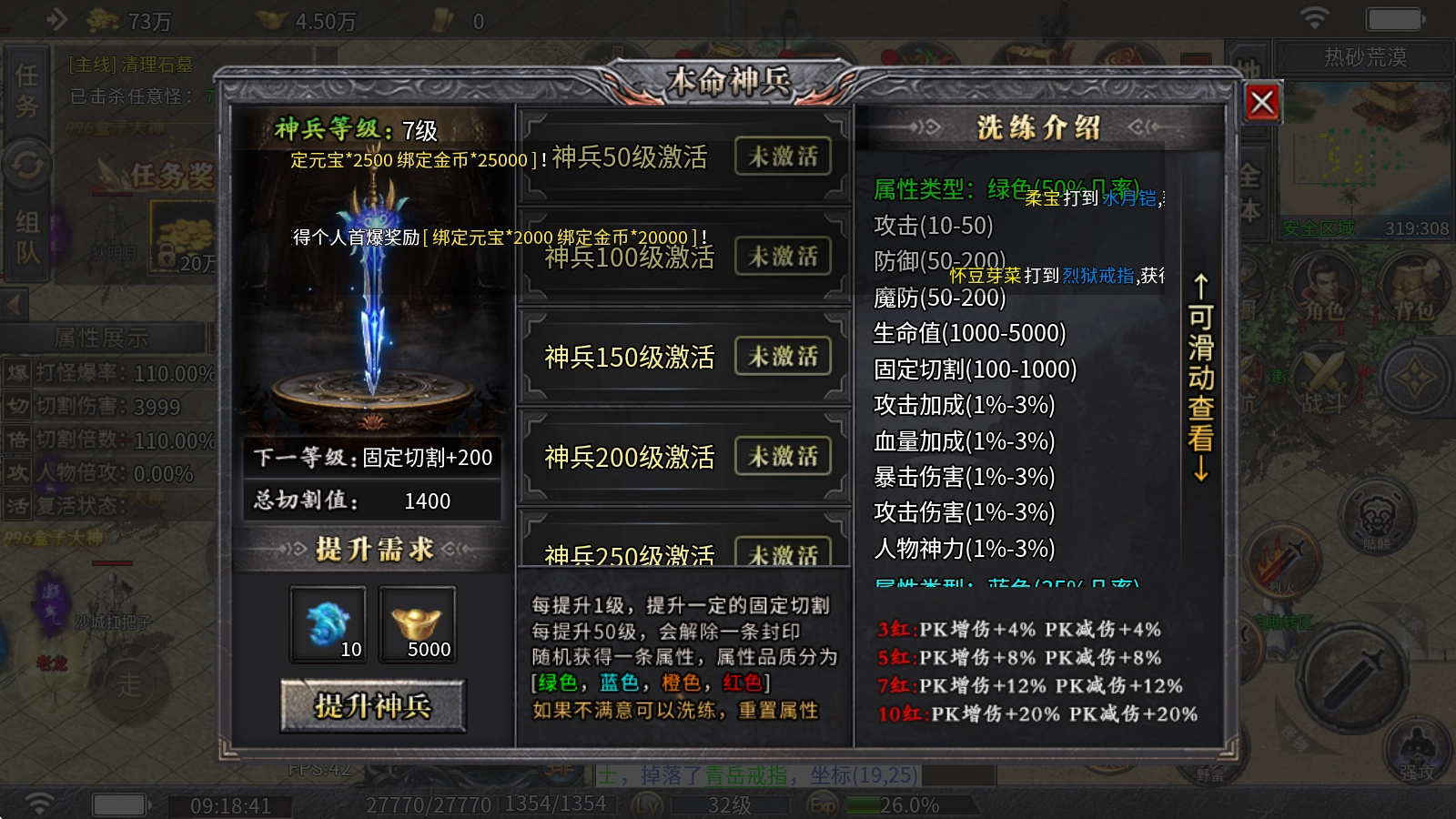Activate the 神兵150级激活 未激活 button
Screen dimensions: 1456x819
click(783, 357)
